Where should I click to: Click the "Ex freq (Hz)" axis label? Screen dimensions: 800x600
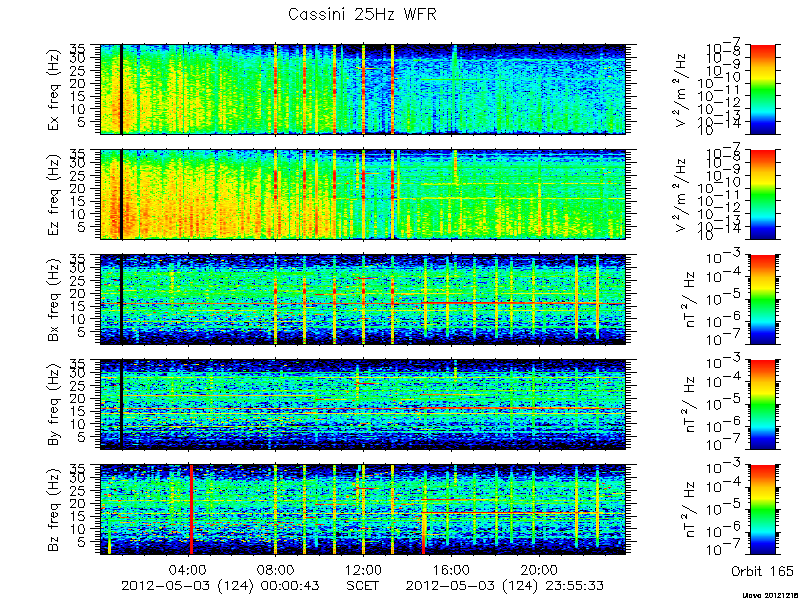(54, 89)
